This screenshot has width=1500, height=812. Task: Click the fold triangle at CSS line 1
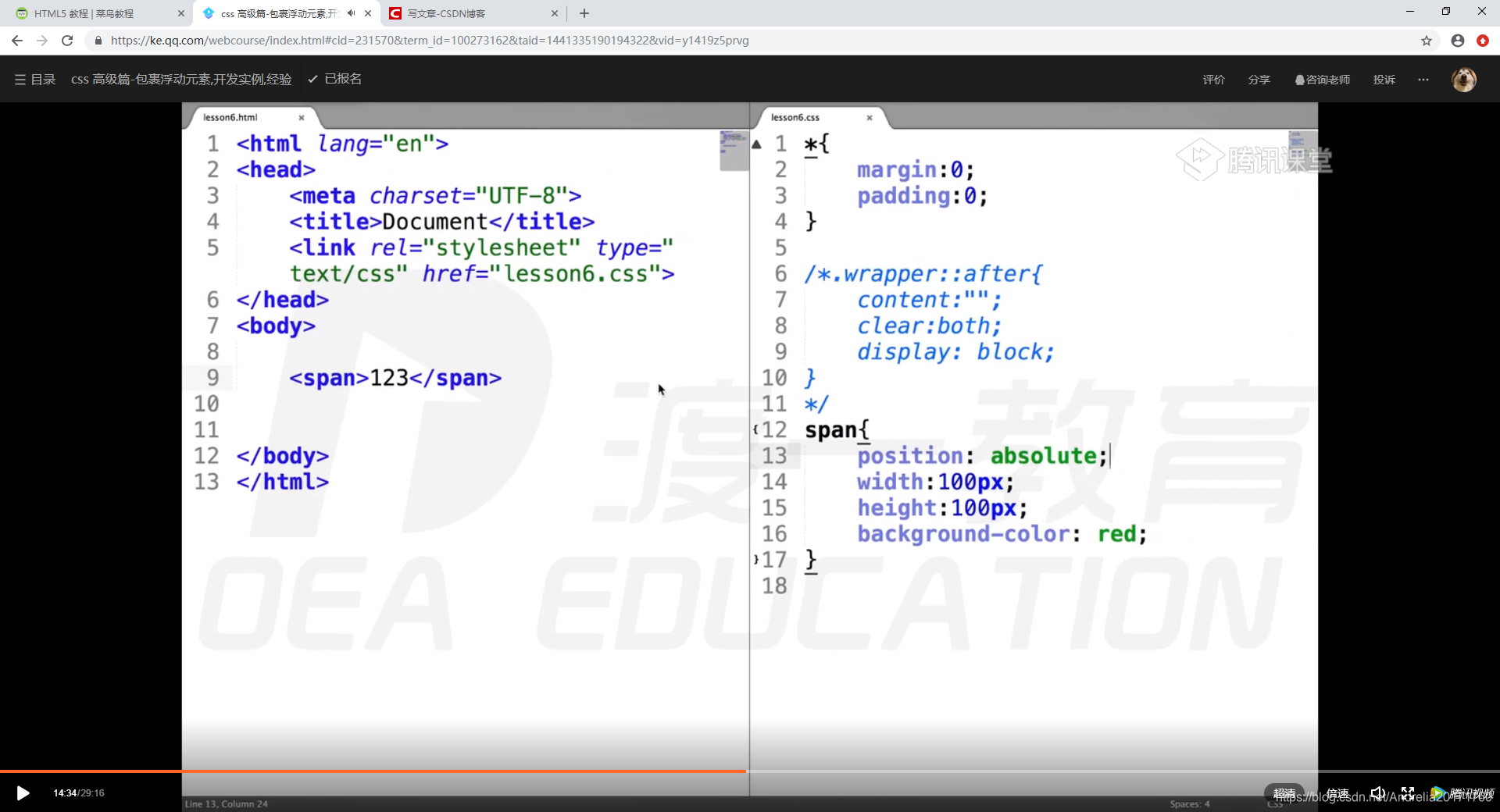756,144
